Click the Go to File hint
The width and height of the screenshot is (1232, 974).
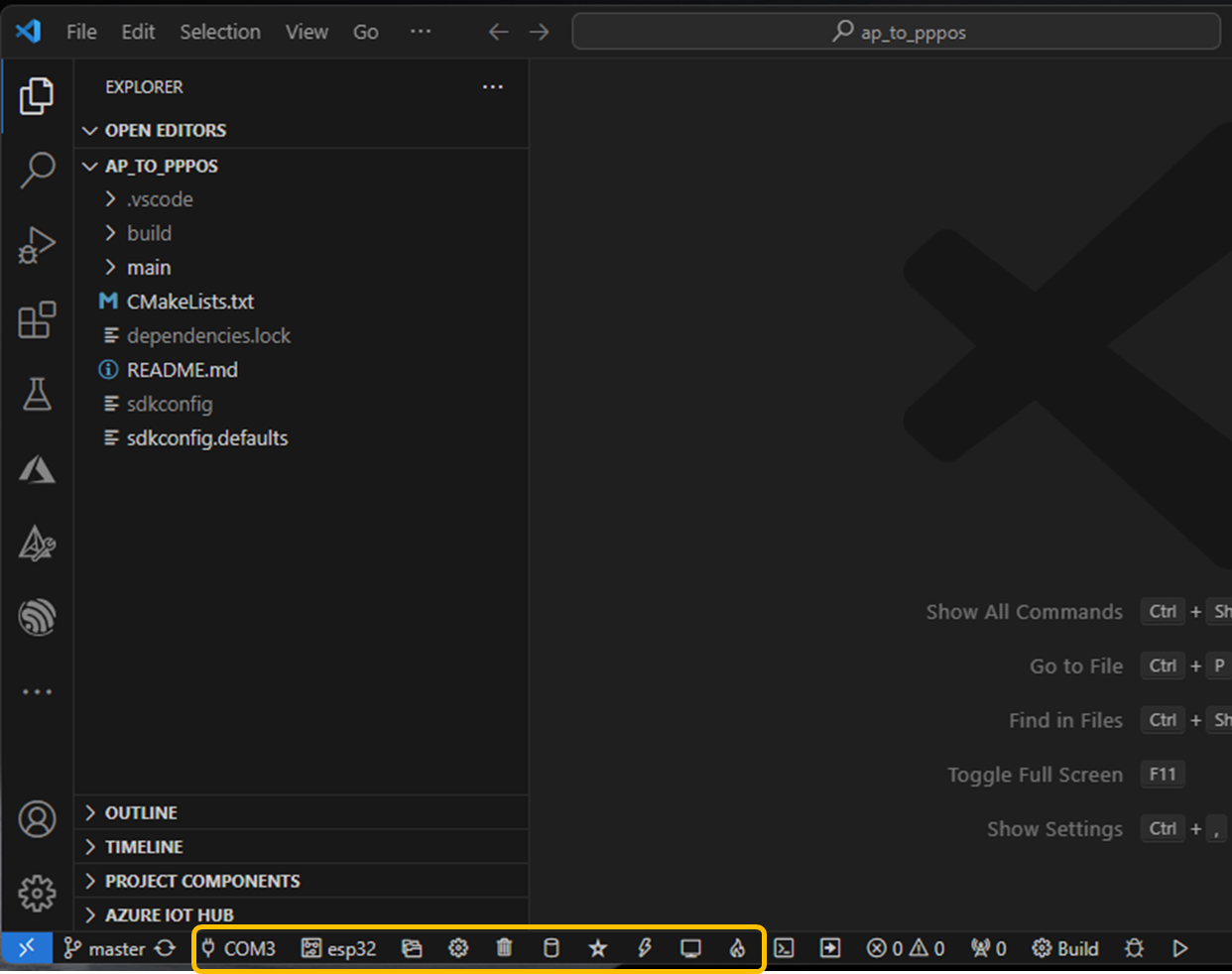1076,667
